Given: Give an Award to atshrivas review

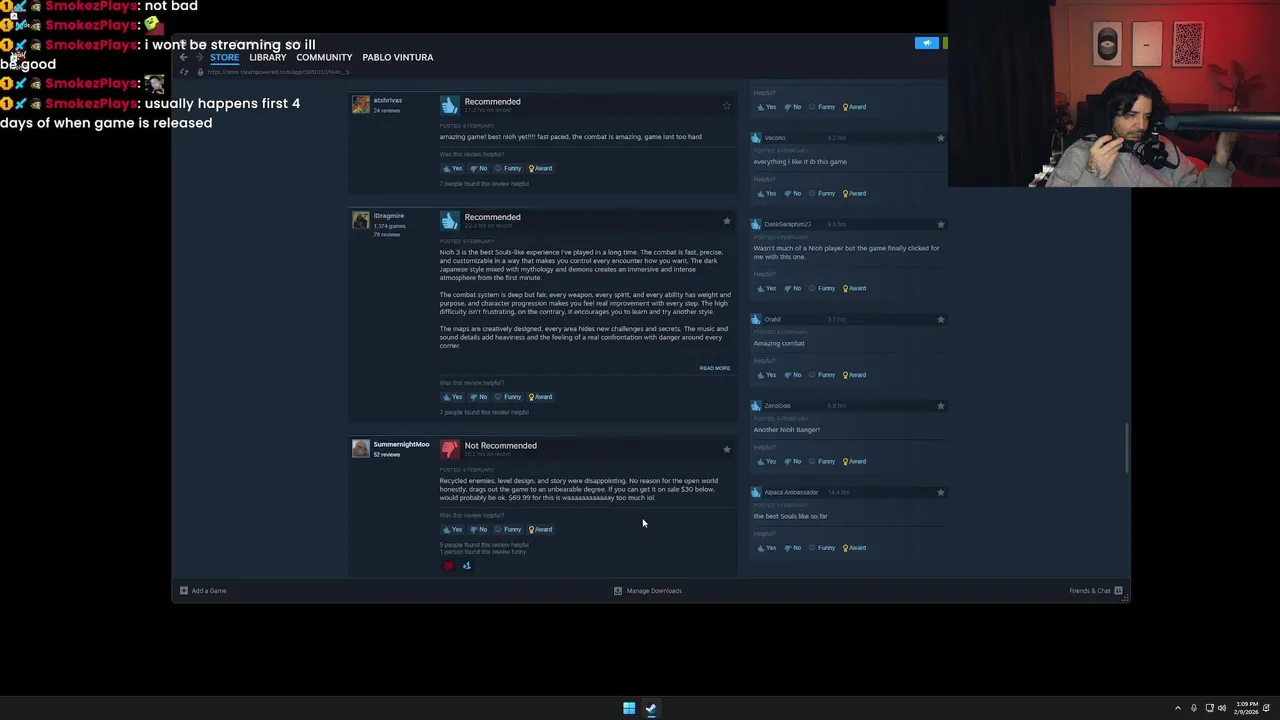Looking at the screenshot, I should [x=540, y=168].
